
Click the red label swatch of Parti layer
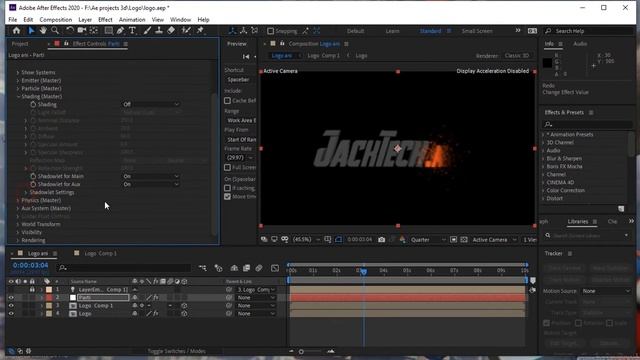pos(49,298)
